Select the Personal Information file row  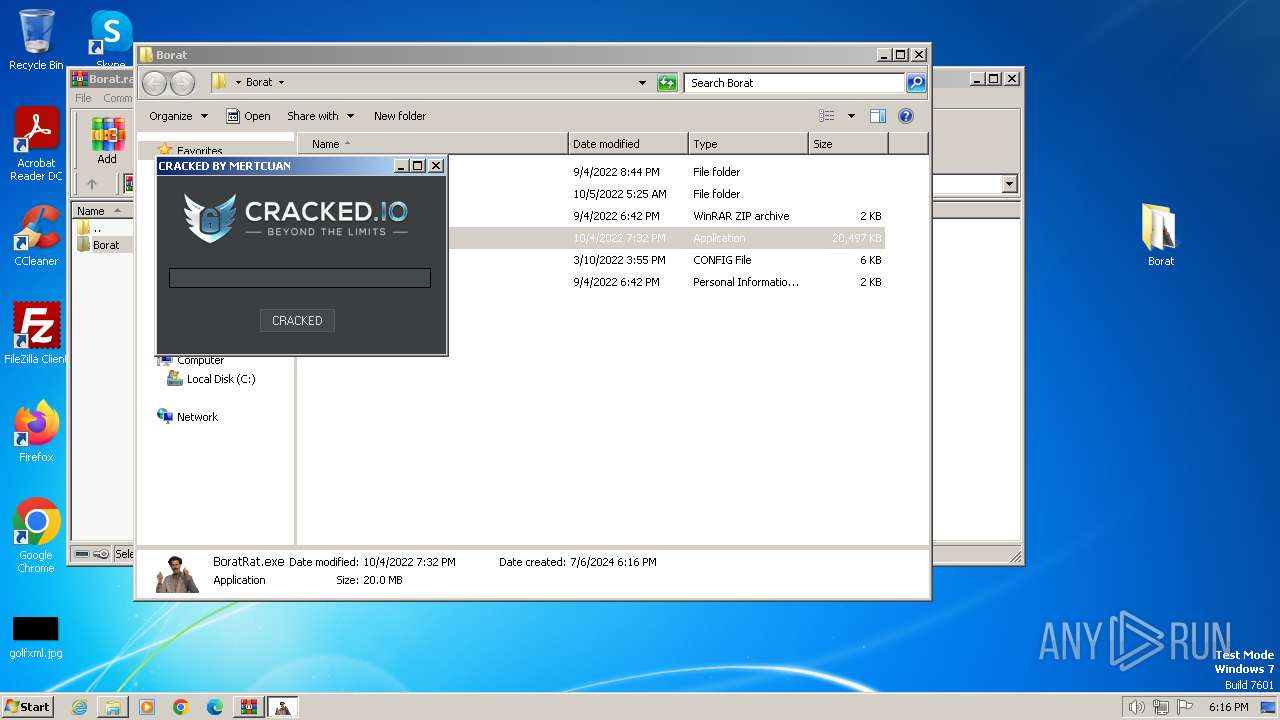(666, 282)
